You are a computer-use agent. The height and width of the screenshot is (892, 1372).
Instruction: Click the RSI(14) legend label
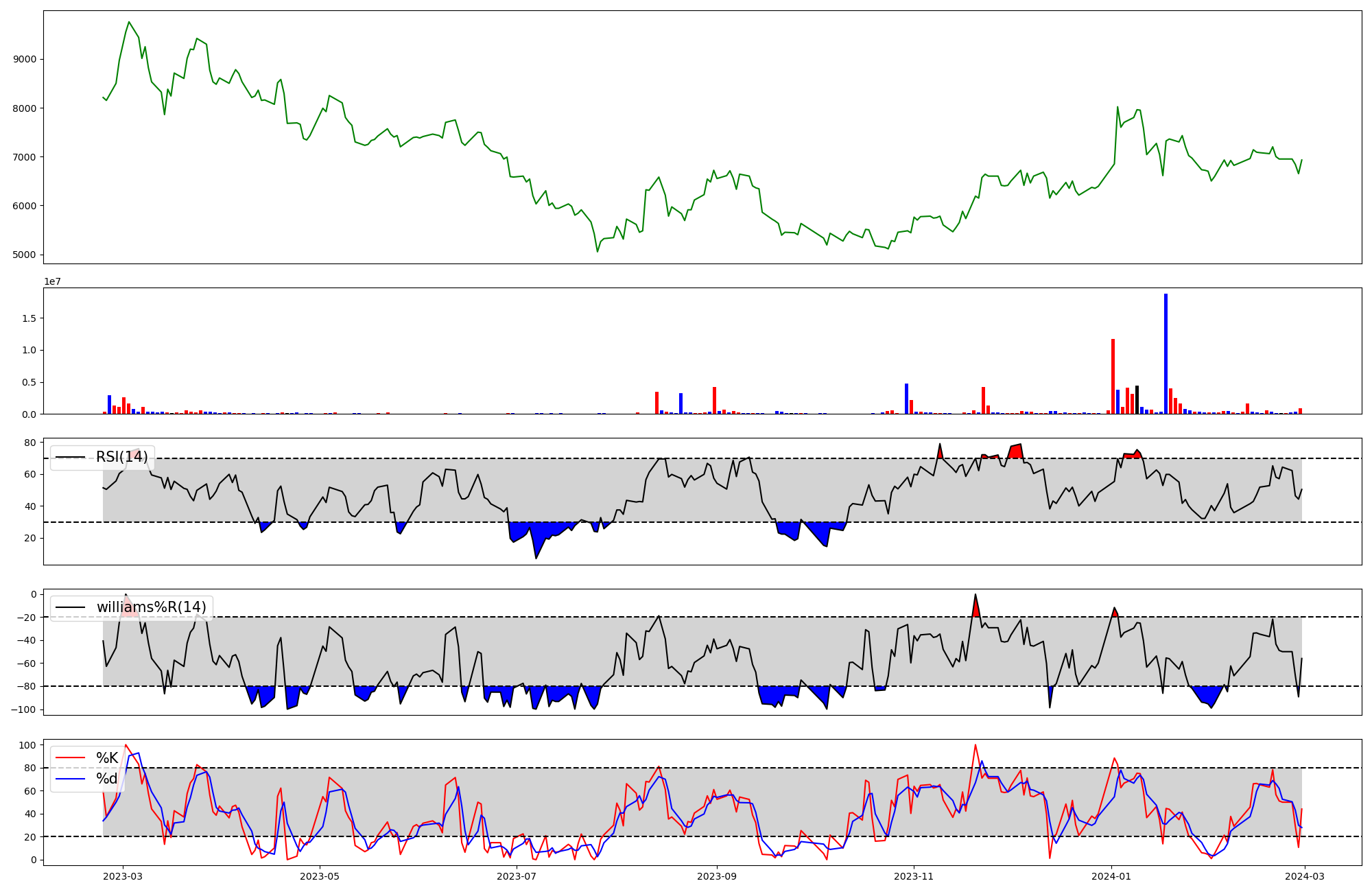[x=121, y=457]
